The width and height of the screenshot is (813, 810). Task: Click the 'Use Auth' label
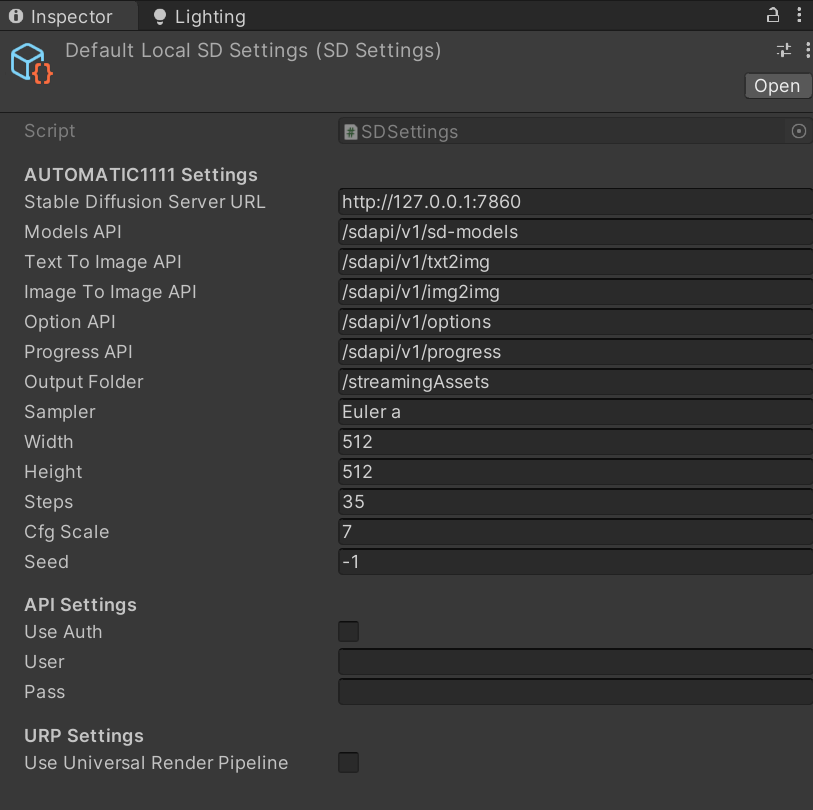63,632
